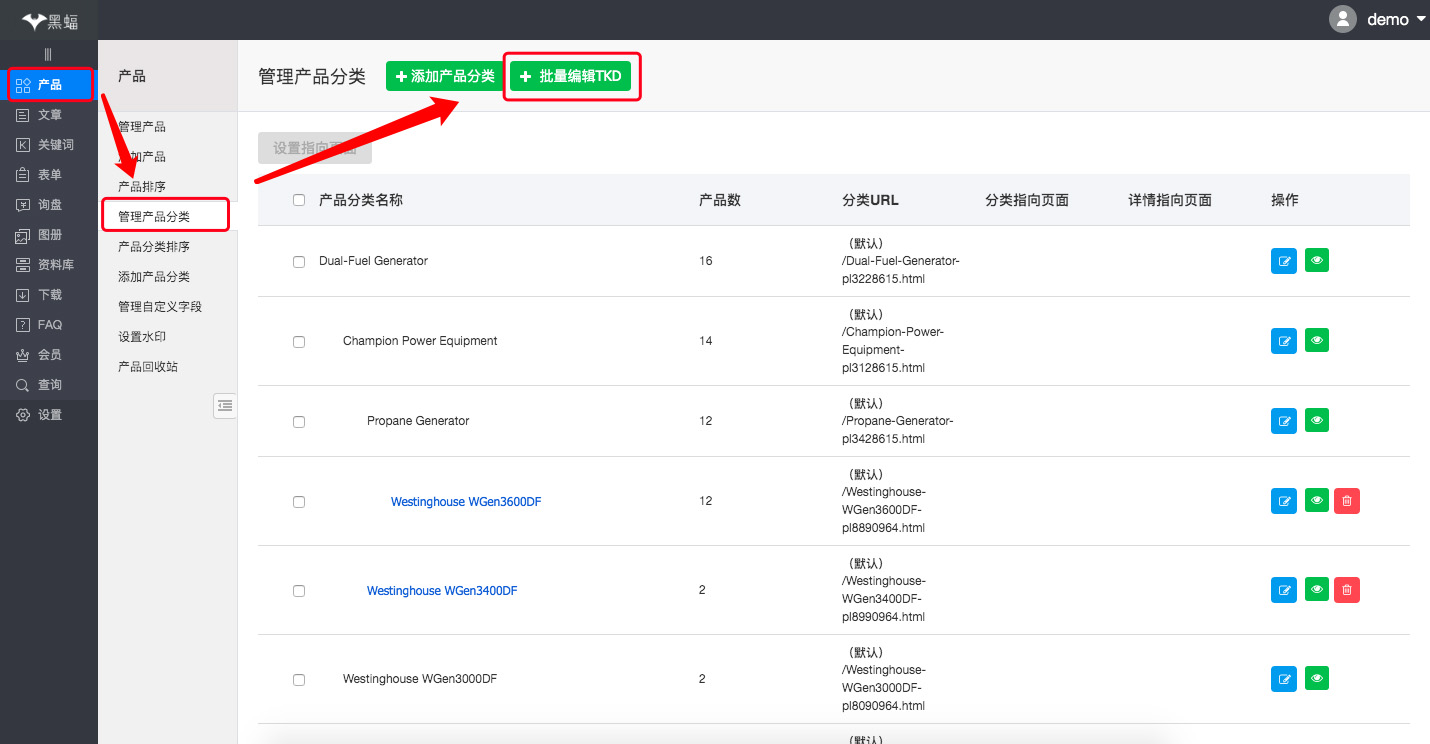The width and height of the screenshot is (1430, 744).
Task: Delete the Westinghouse WGen3600DF category
Action: (x=1347, y=501)
